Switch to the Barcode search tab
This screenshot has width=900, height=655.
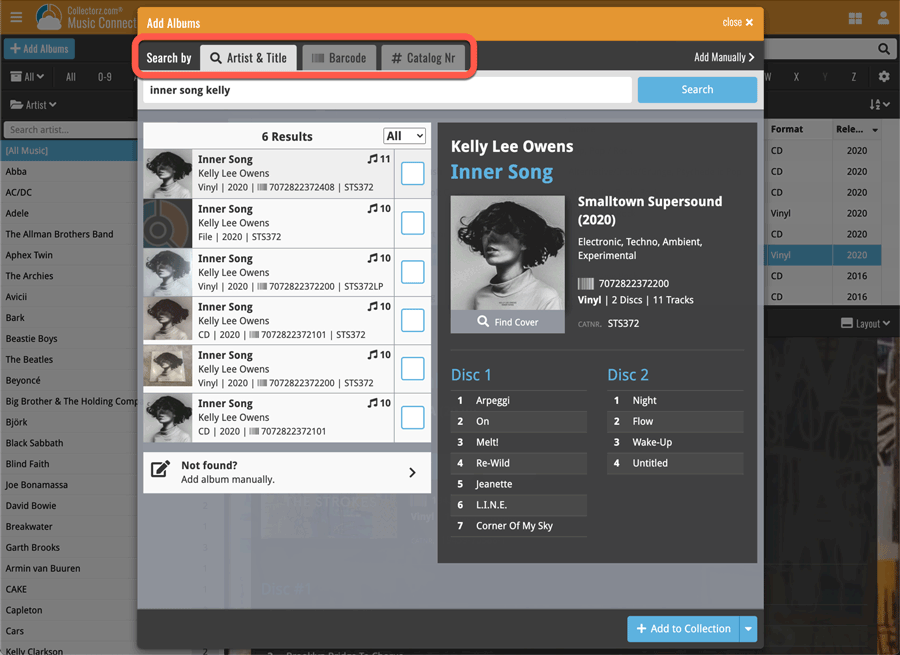(x=339, y=58)
